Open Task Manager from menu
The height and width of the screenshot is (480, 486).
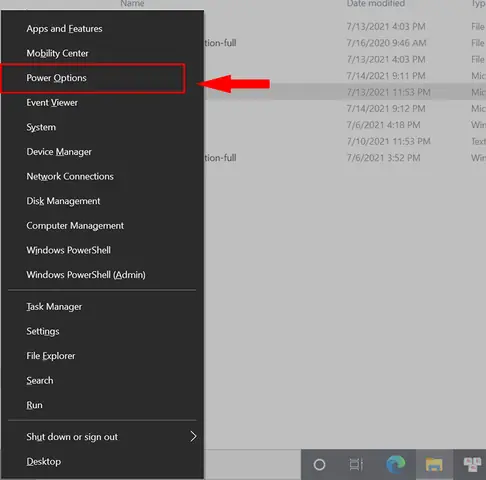pos(54,307)
